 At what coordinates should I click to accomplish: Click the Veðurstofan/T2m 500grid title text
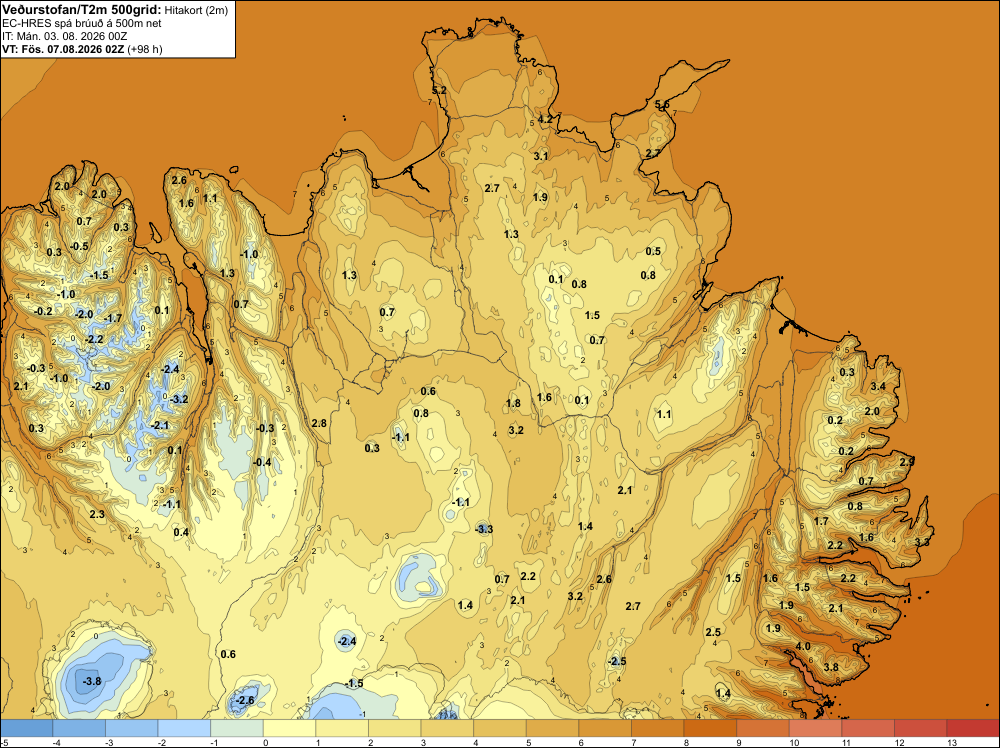click(82, 10)
